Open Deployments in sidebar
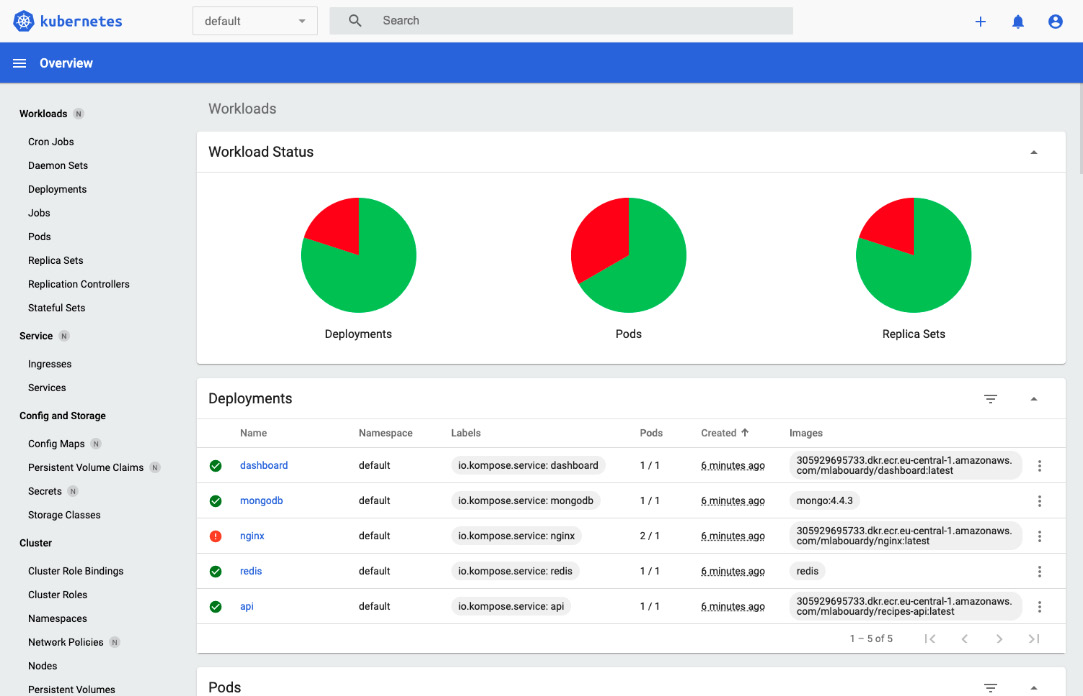This screenshot has height=696, width=1083. 57,189
